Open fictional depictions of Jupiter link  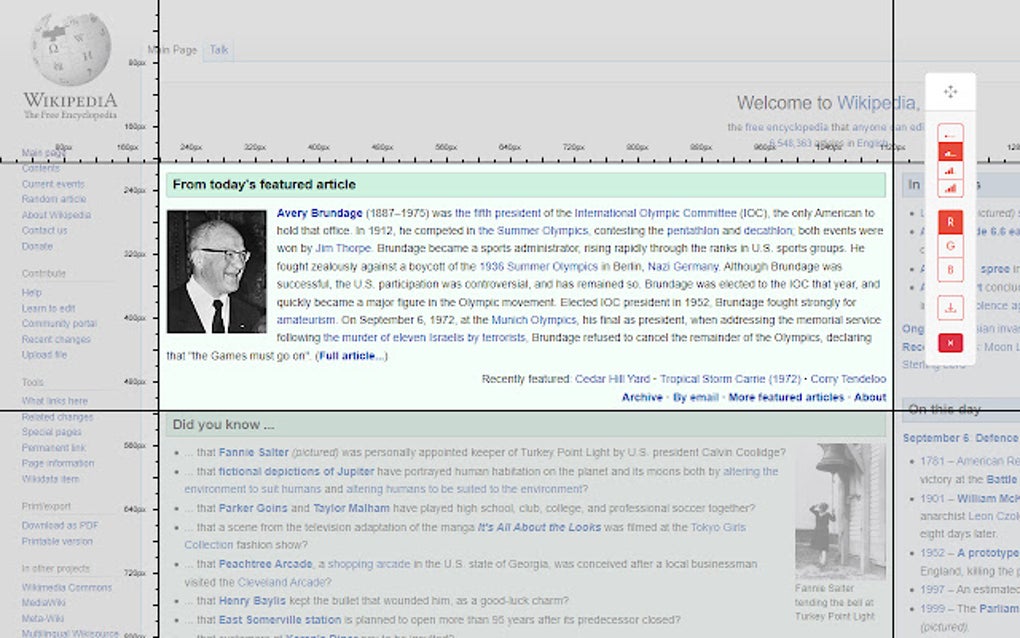(x=296, y=471)
